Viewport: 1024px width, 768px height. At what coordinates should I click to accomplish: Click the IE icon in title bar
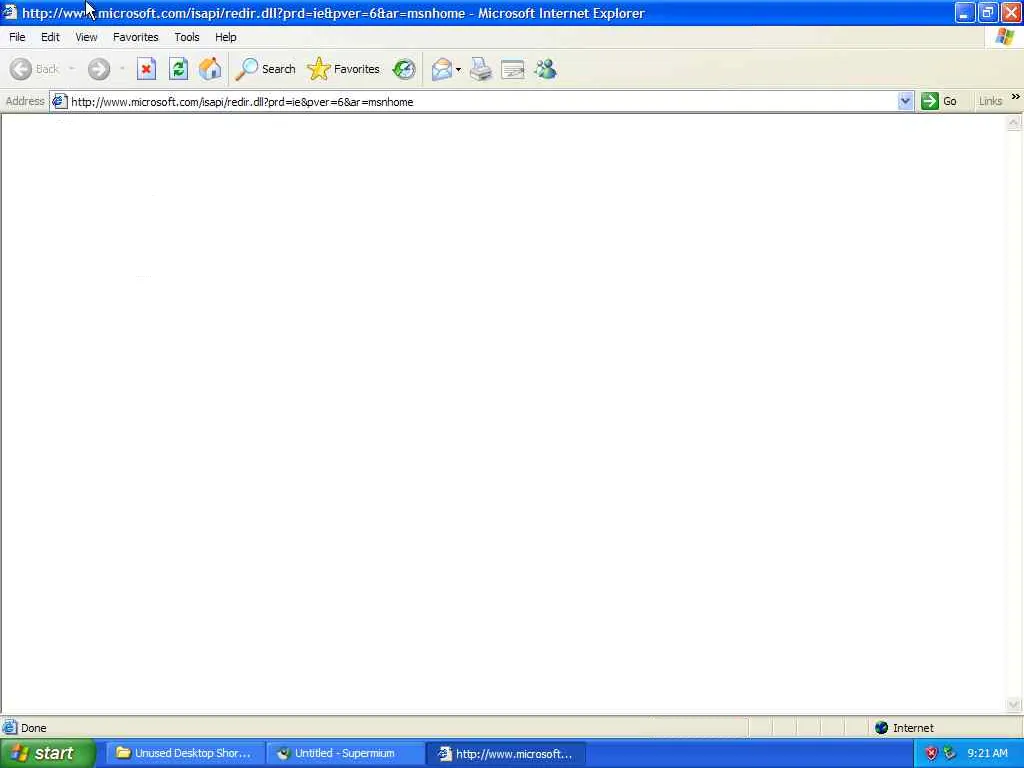pyautogui.click(x=10, y=12)
